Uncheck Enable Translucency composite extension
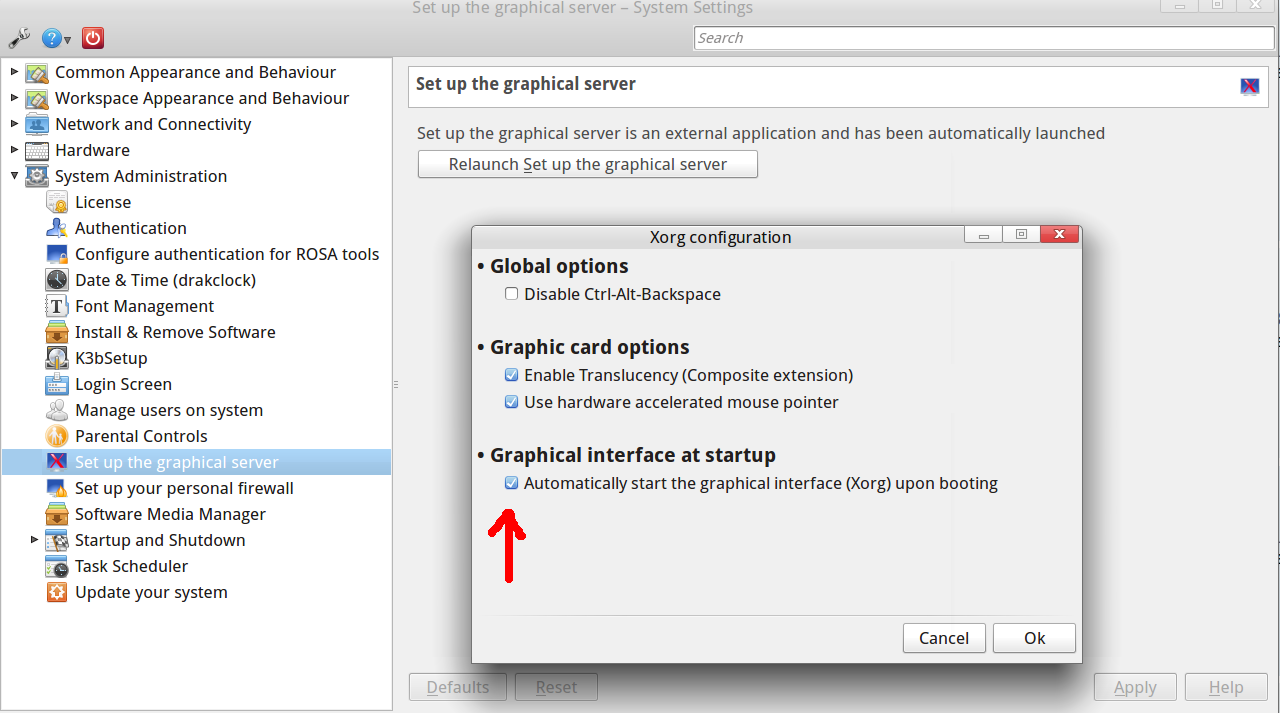Image resolution: width=1280 pixels, height=713 pixels. [x=512, y=375]
